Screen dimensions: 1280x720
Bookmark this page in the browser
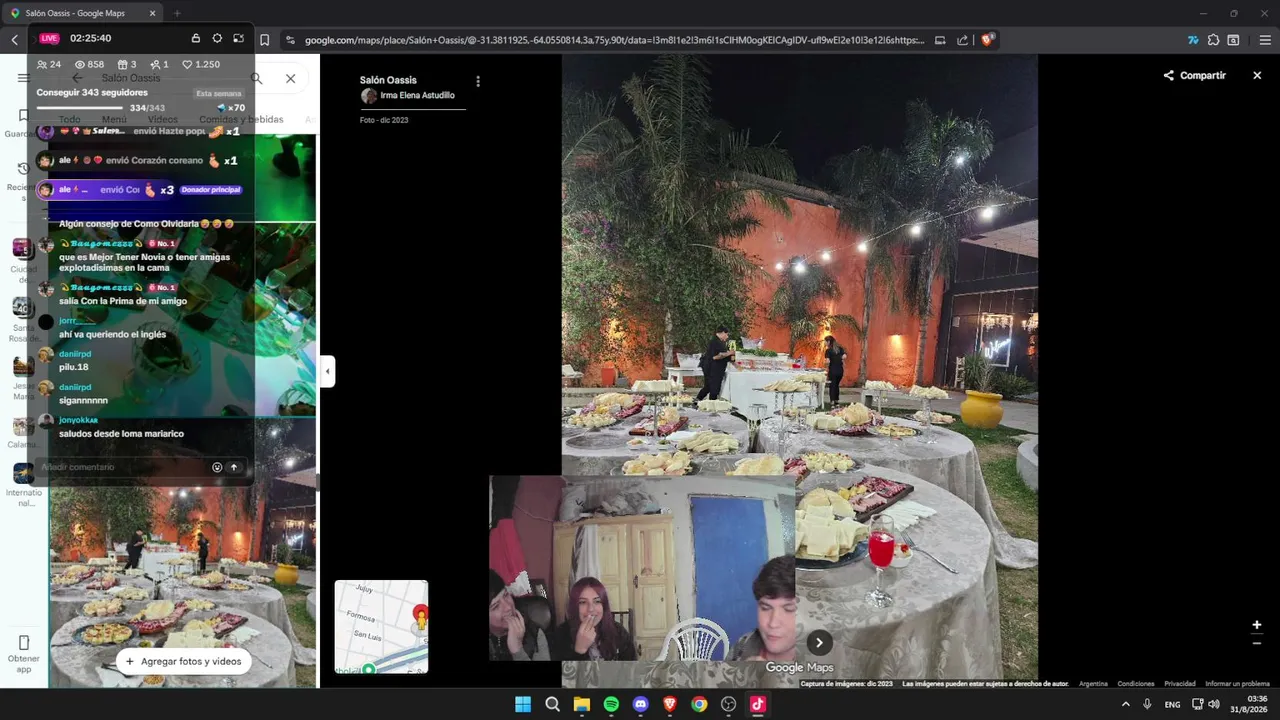(x=265, y=40)
